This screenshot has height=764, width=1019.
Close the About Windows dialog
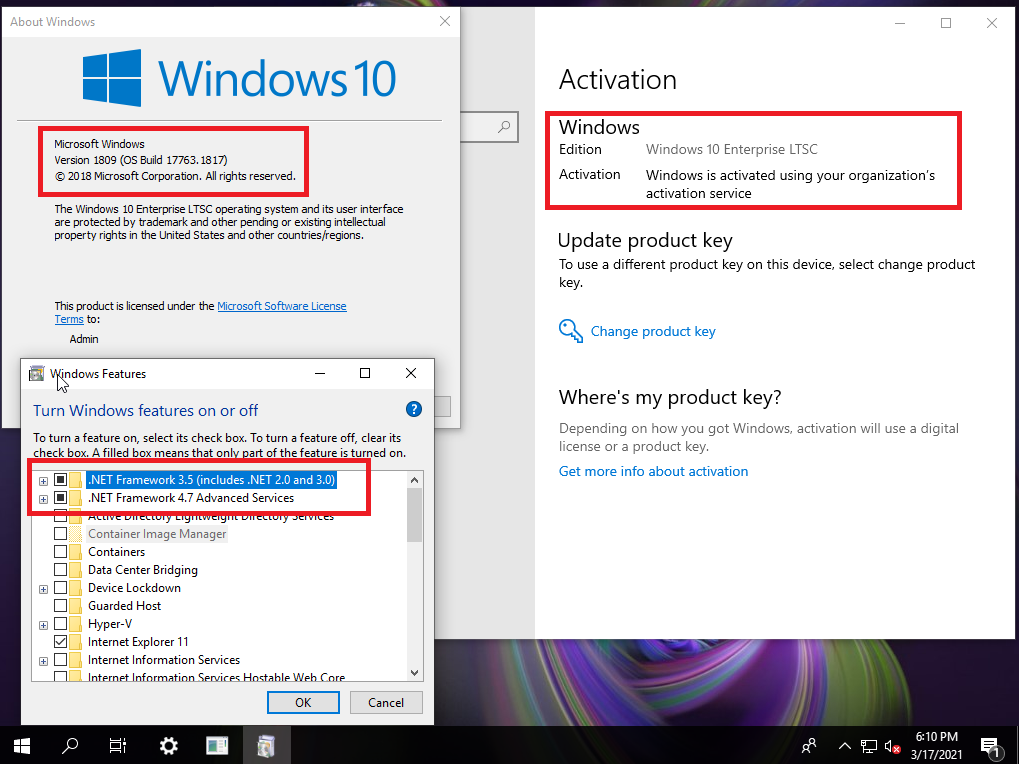445,21
